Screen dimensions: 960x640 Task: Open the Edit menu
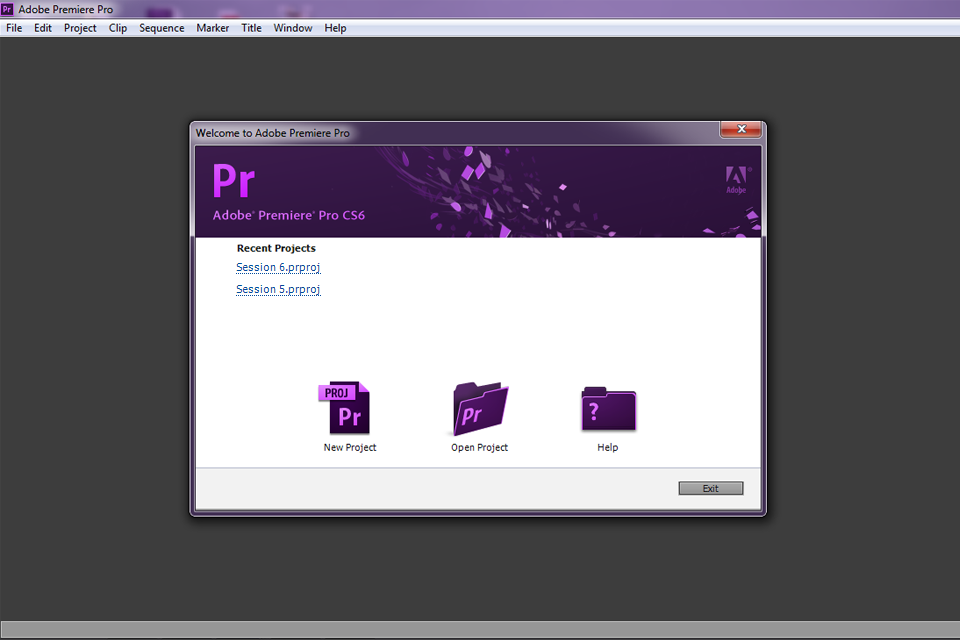click(43, 28)
